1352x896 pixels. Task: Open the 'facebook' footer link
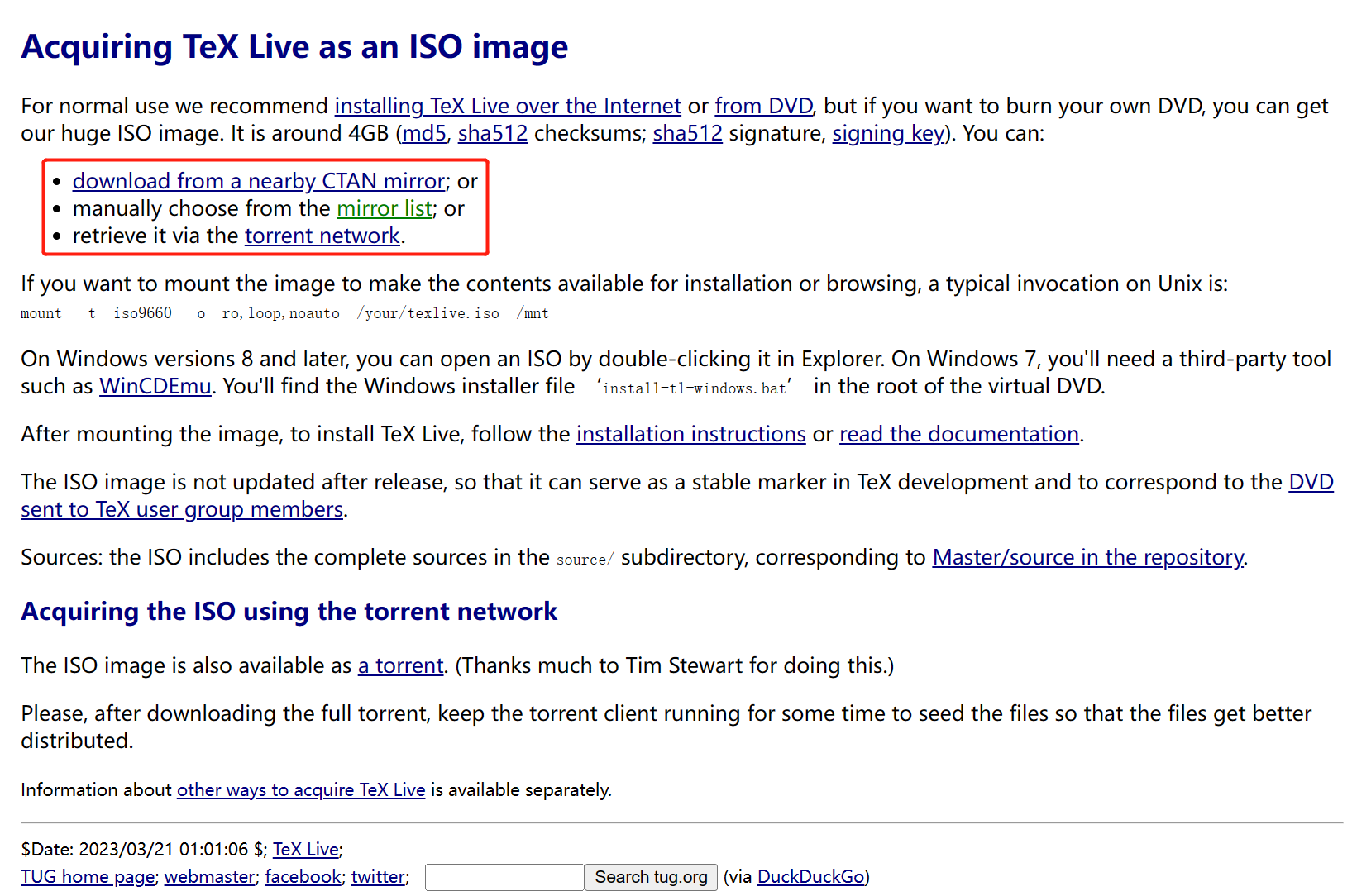(303, 876)
